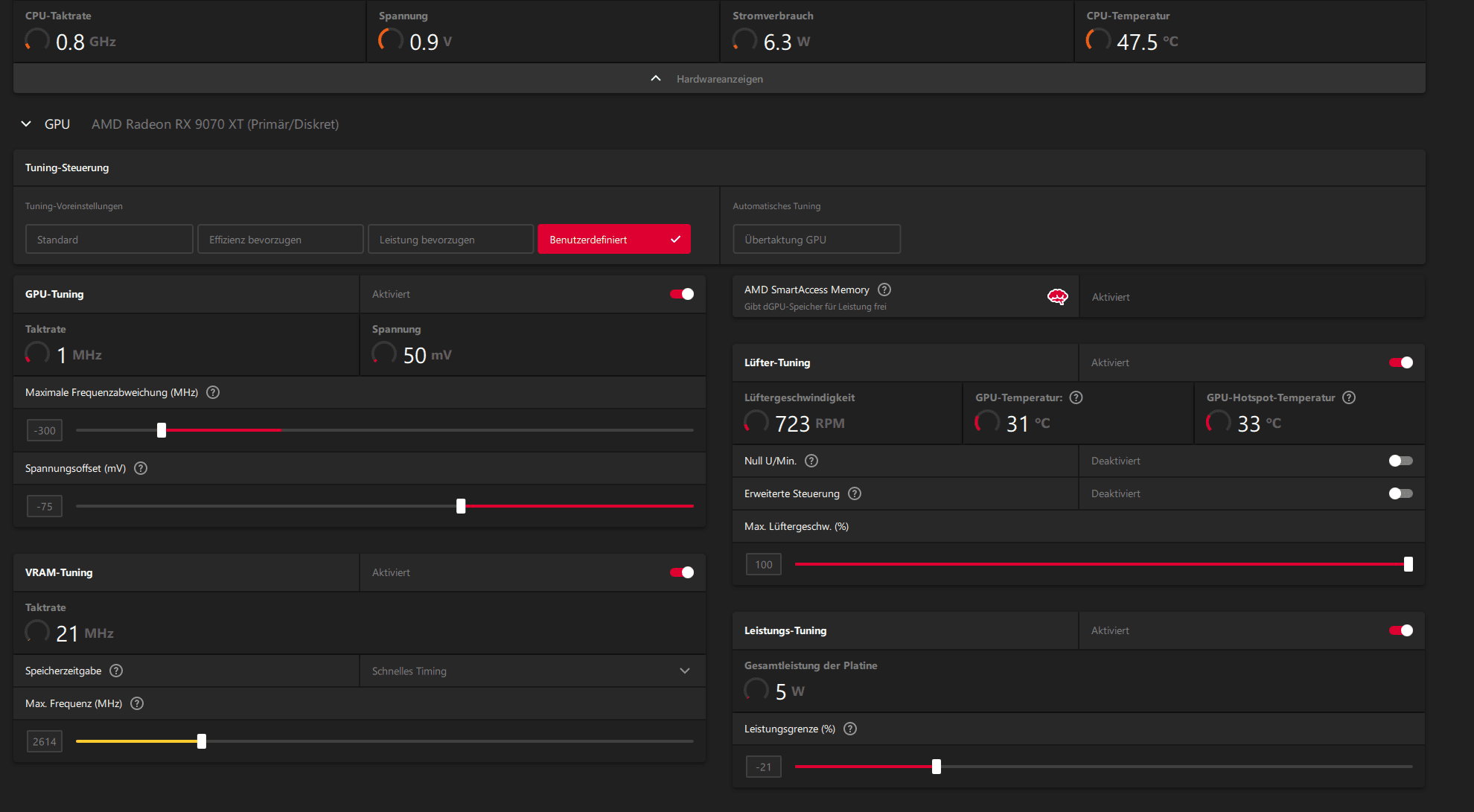Disable the Leistungs-Tuning switch
The height and width of the screenshot is (812, 1474).
coord(1400,630)
